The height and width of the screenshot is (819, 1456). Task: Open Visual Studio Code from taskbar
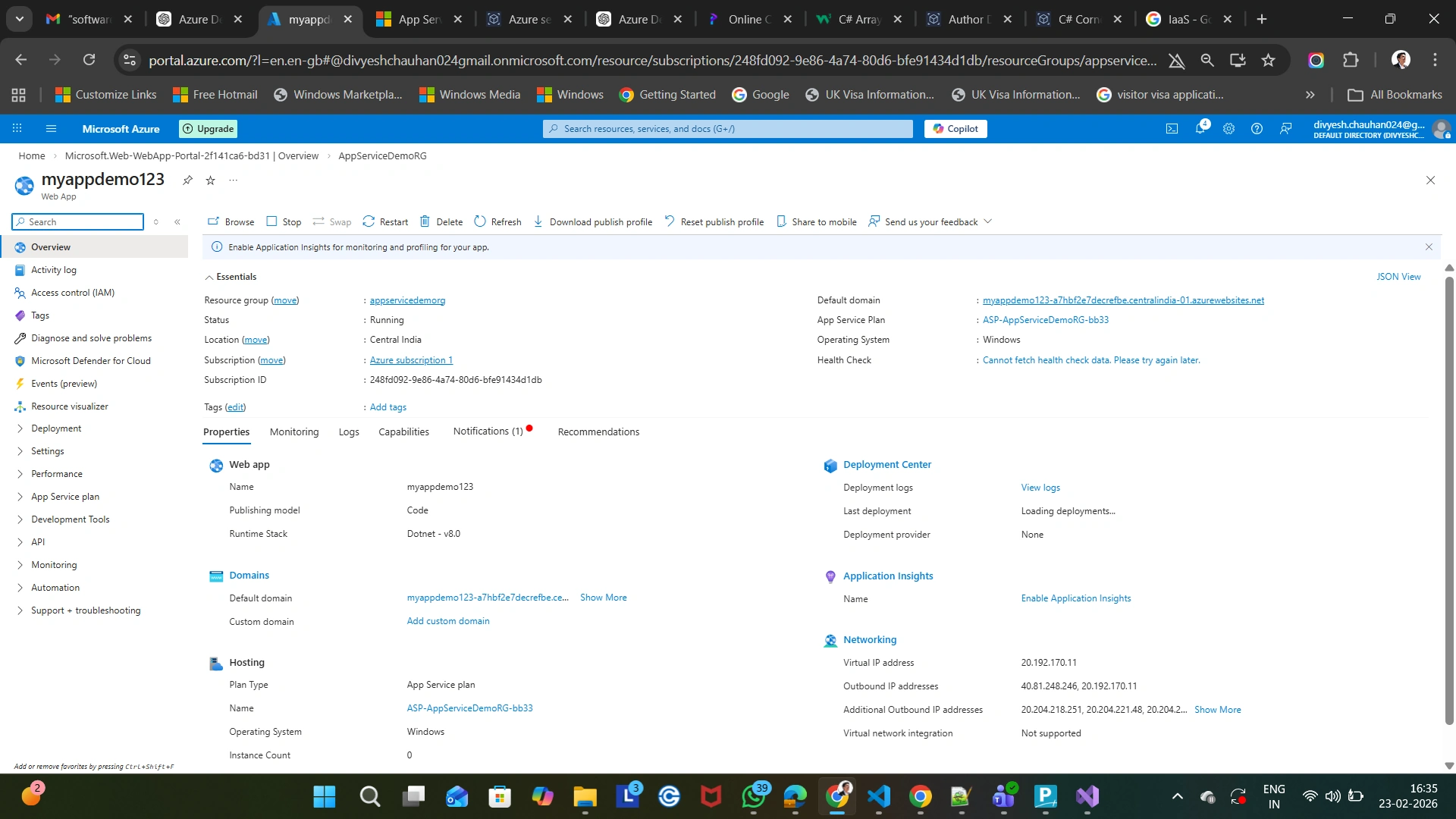coord(879,796)
